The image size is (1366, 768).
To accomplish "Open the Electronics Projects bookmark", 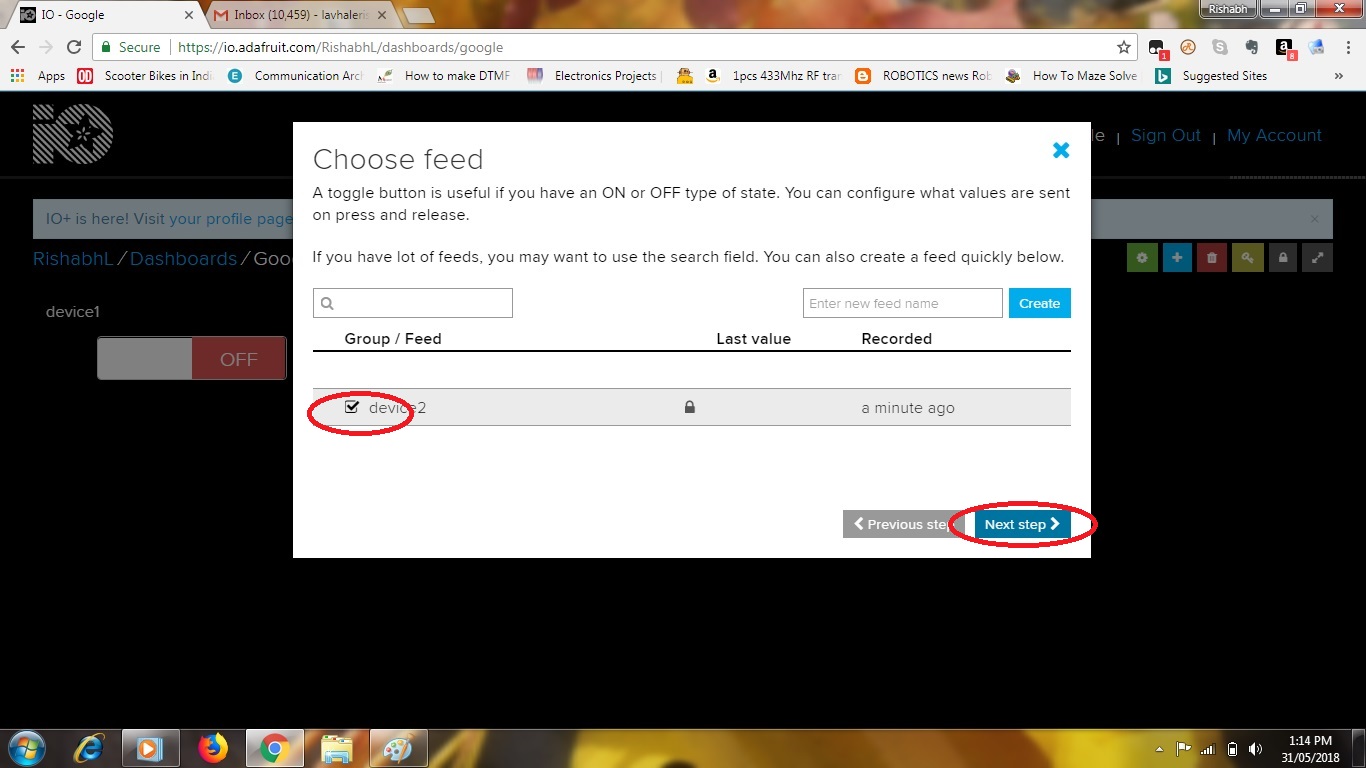I will coord(594,76).
